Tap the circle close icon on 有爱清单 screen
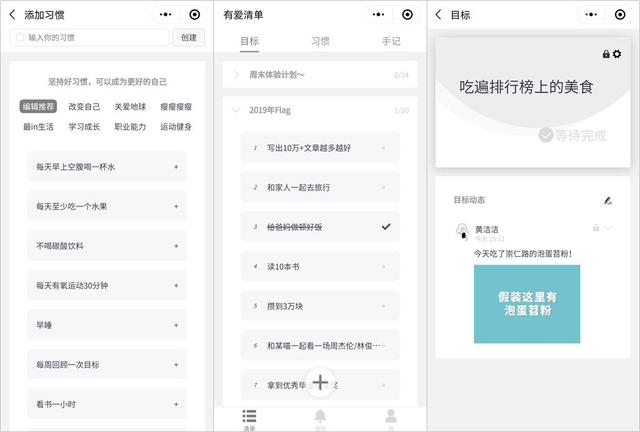Image resolution: width=640 pixels, height=432 pixels. click(407, 15)
